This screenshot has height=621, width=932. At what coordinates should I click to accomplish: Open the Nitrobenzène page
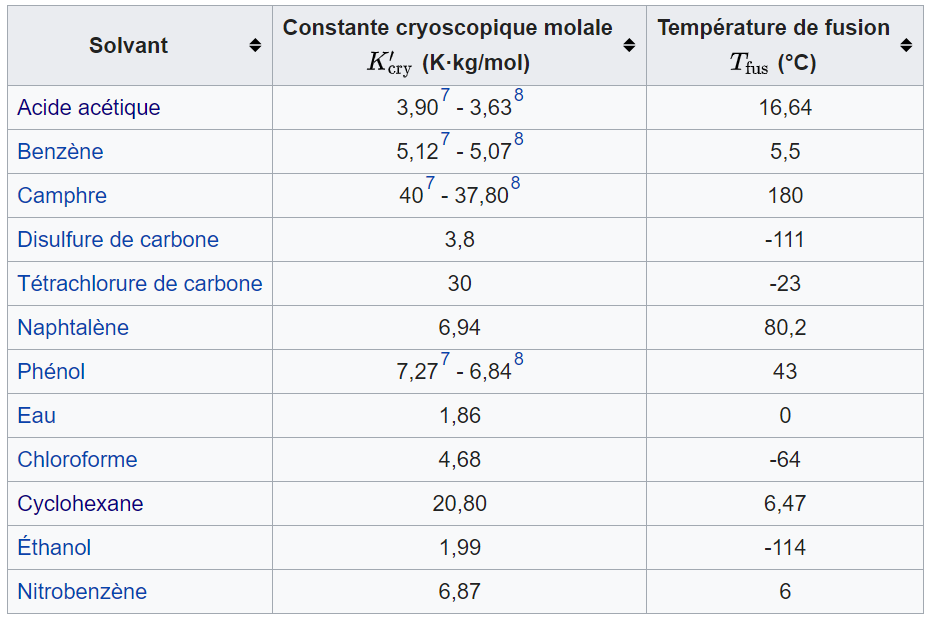pos(82,592)
